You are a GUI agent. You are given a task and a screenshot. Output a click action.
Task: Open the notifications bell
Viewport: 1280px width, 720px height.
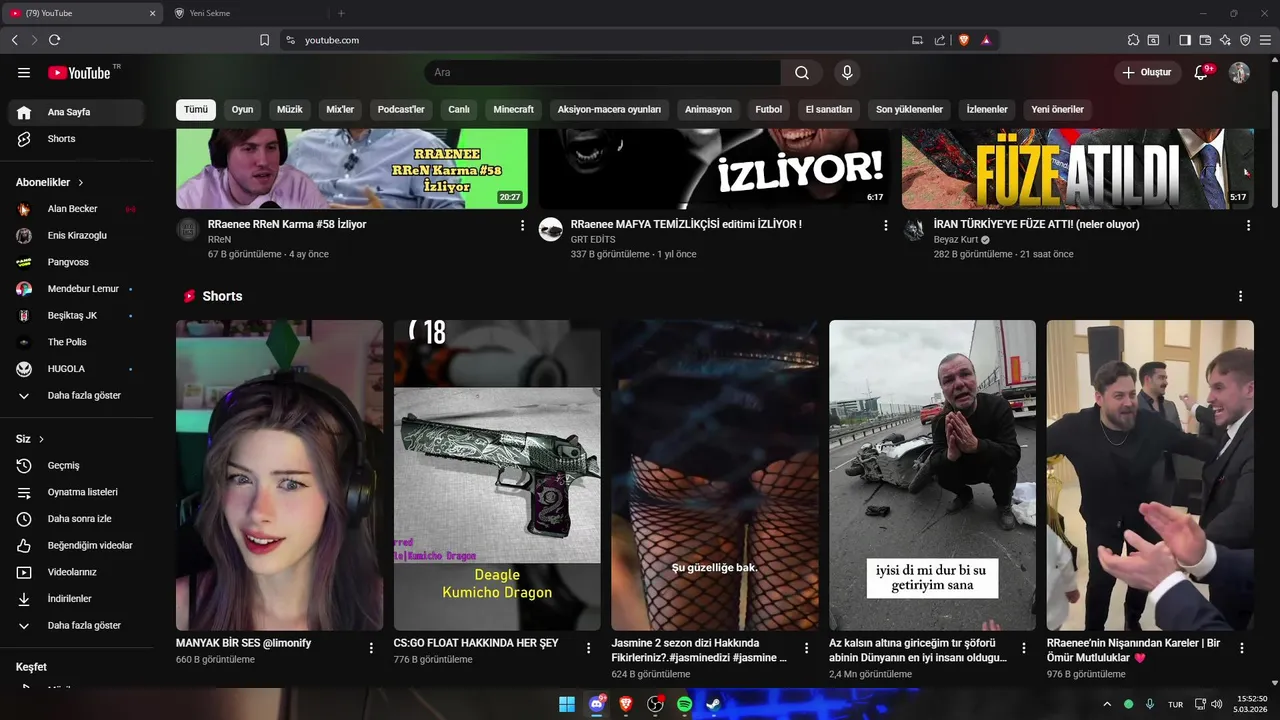[x=1202, y=72]
